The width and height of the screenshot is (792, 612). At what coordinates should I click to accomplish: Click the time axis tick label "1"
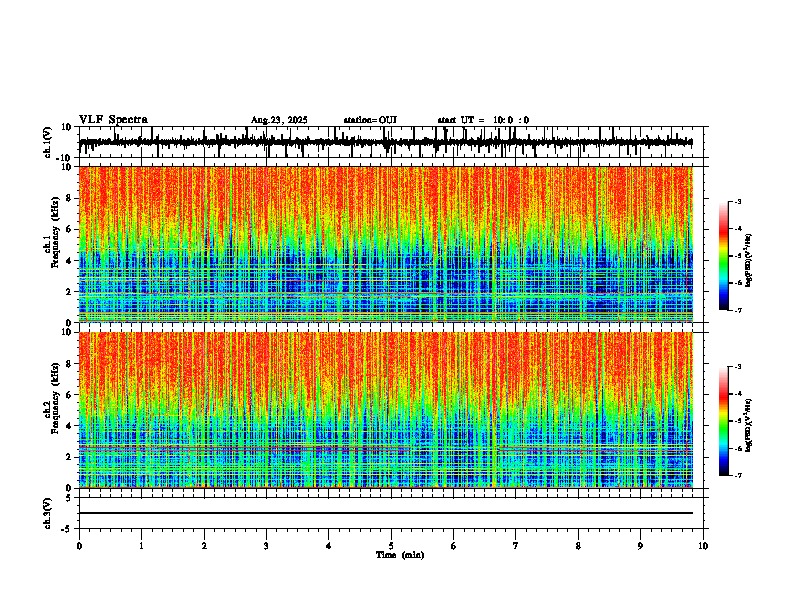141,546
